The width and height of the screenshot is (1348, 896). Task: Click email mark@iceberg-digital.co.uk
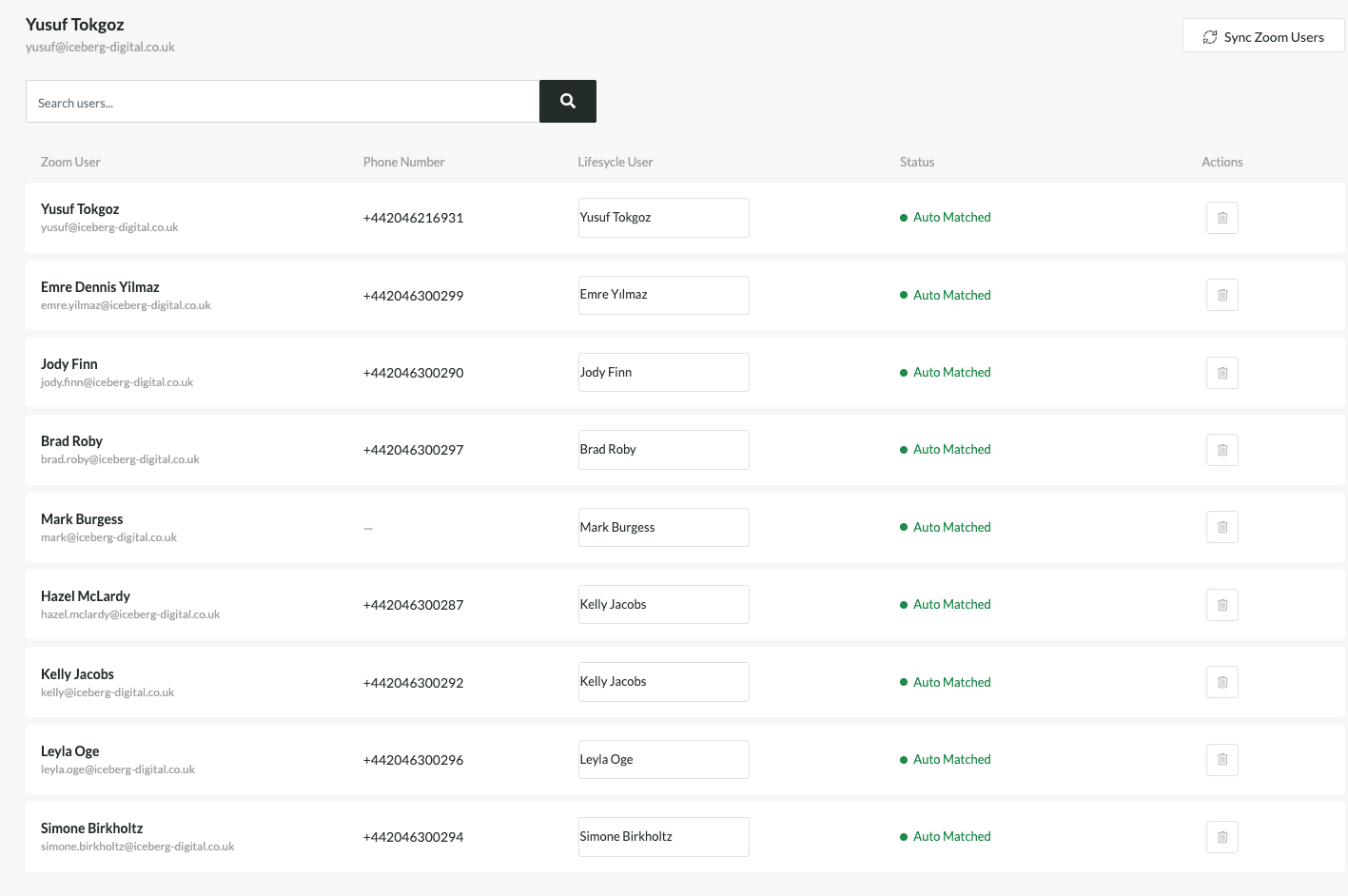[108, 537]
